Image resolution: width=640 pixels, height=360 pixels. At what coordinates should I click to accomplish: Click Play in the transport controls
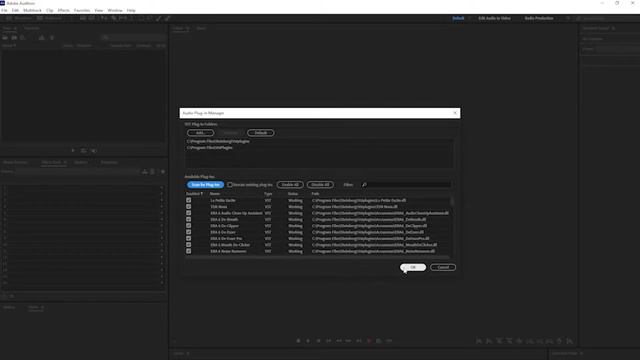pyautogui.click(x=308, y=341)
